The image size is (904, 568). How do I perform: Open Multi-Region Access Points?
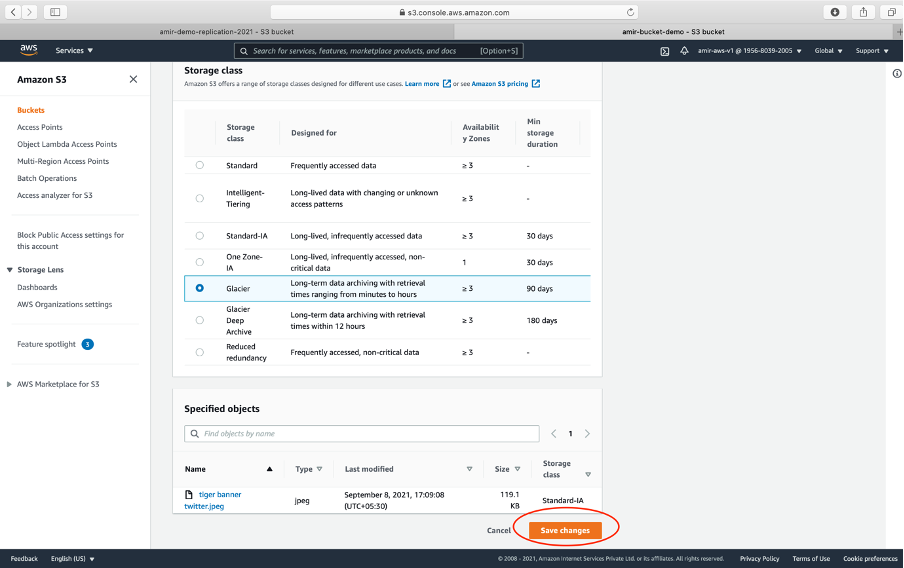[63, 161]
